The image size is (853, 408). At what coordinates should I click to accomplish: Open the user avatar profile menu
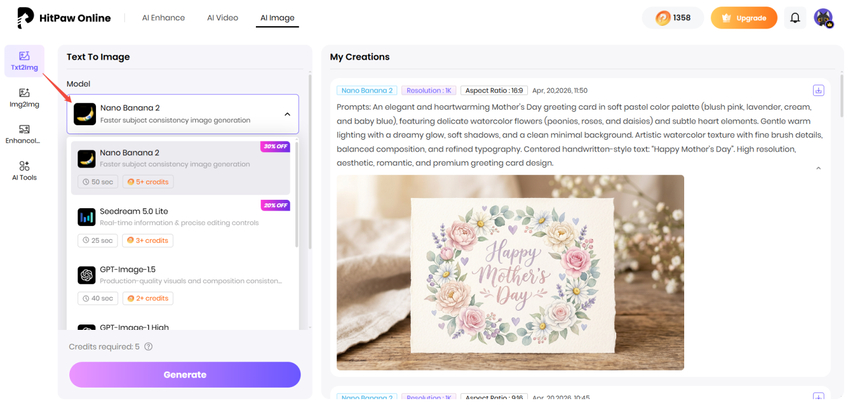[x=824, y=18]
